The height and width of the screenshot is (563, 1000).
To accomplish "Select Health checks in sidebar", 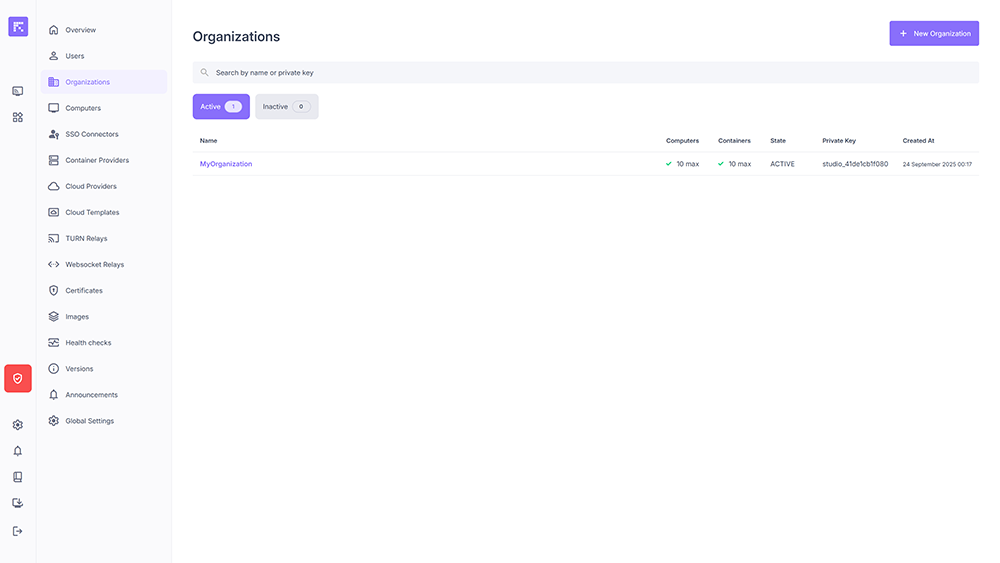I will pos(88,343).
